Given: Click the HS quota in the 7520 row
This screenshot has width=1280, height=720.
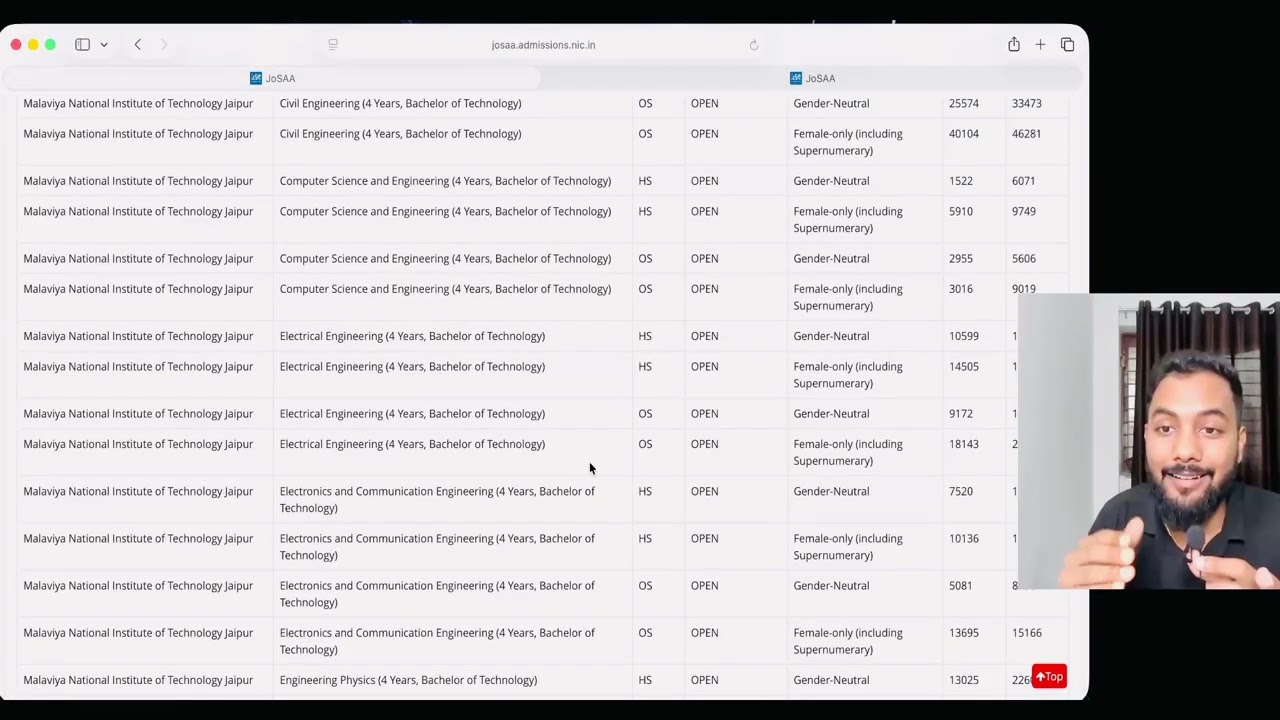Looking at the screenshot, I should [x=645, y=492].
